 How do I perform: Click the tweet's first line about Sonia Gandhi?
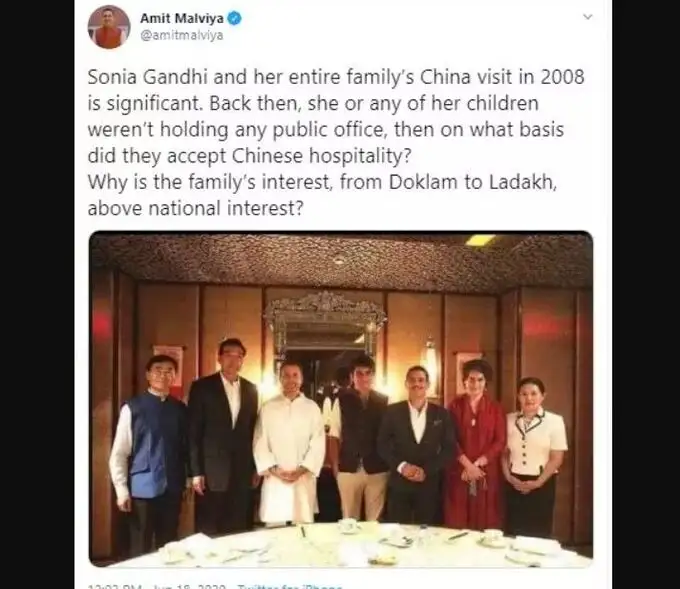pyautogui.click(x=336, y=77)
